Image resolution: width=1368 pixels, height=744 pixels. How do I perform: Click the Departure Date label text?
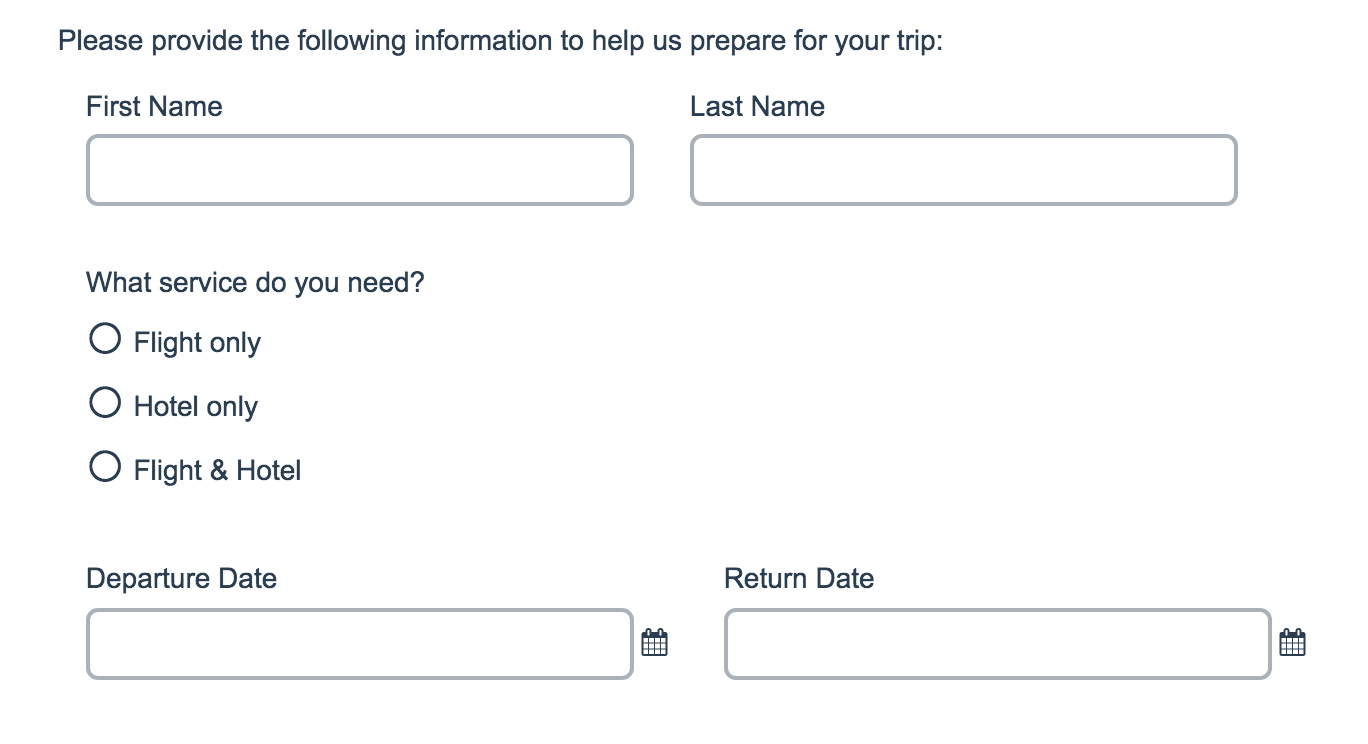click(181, 579)
